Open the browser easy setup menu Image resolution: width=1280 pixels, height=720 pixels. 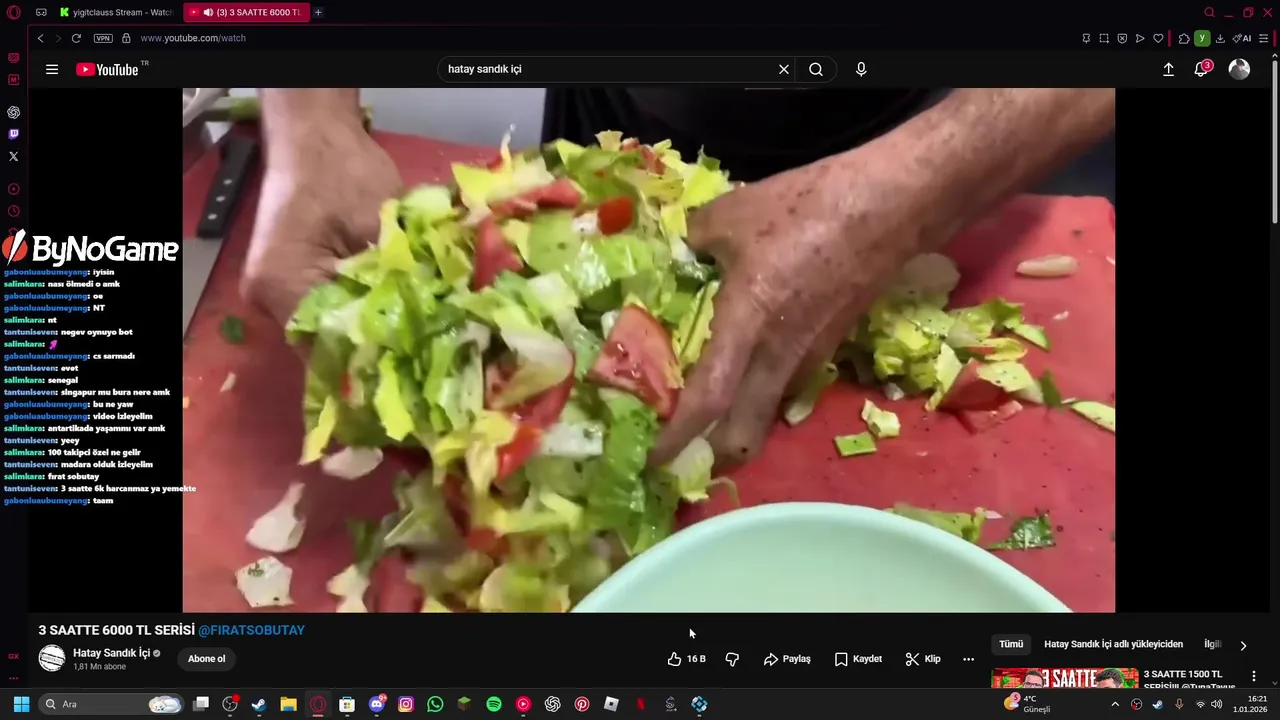point(1263,38)
